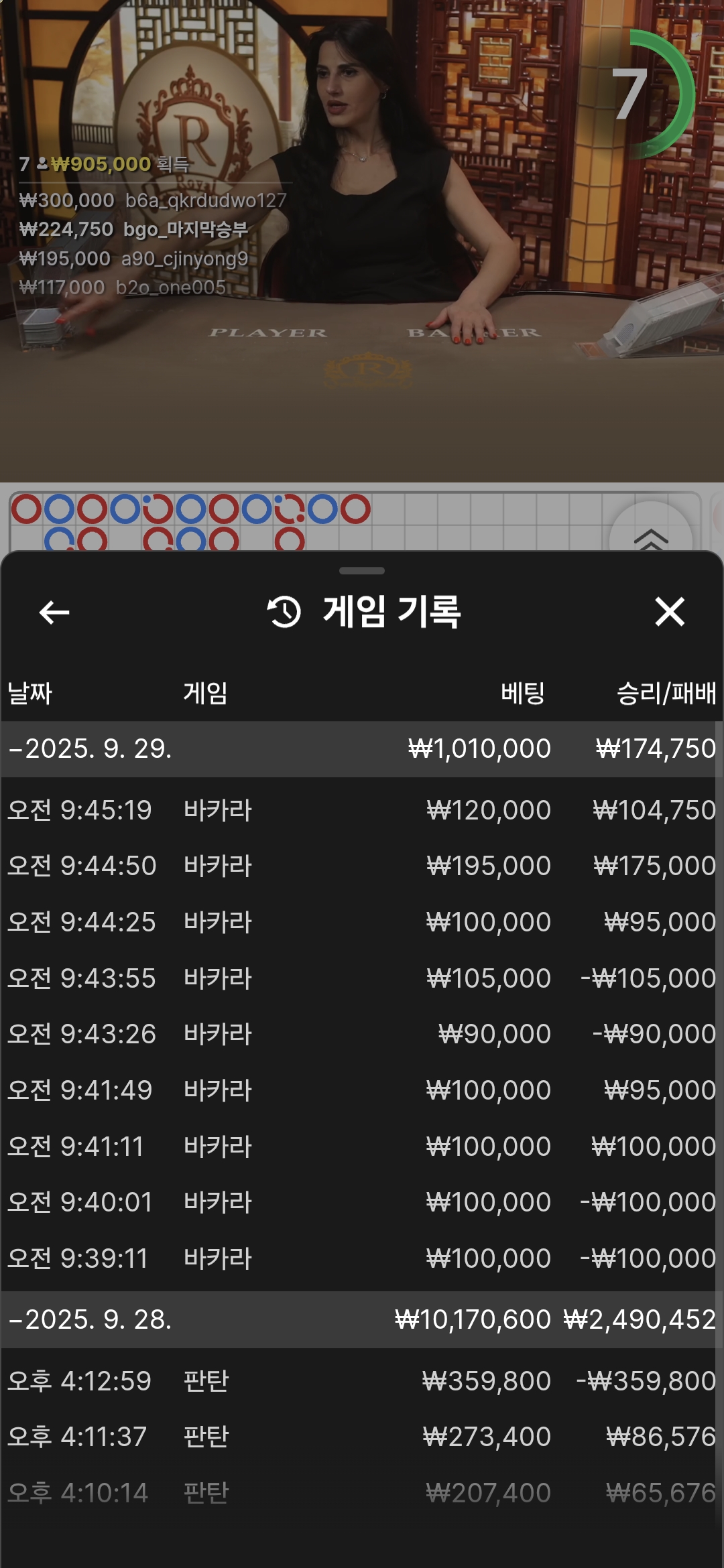This screenshot has width=724, height=1568.
Task: Tap the ₩174,750 daily win total
Action: click(x=656, y=748)
